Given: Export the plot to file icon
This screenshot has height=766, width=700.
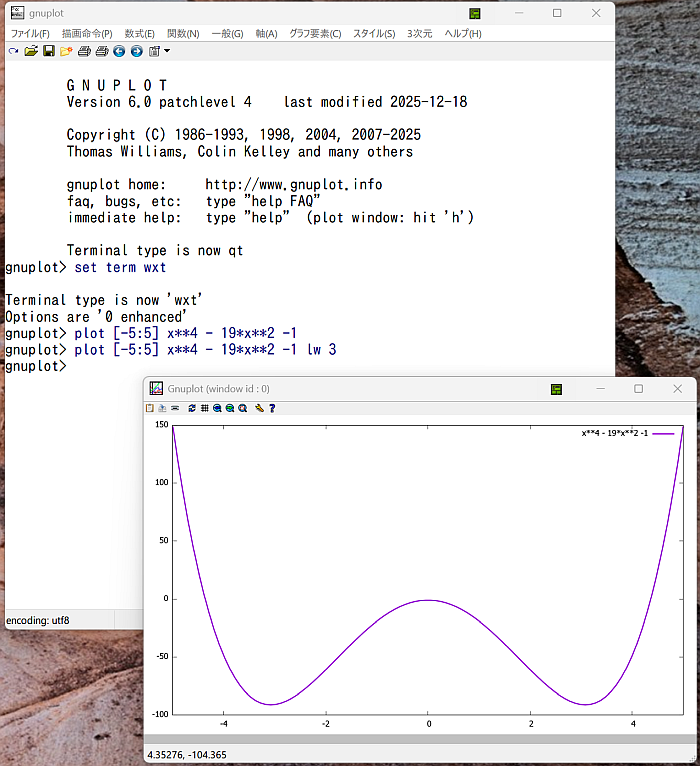Looking at the screenshot, I should 162,408.
